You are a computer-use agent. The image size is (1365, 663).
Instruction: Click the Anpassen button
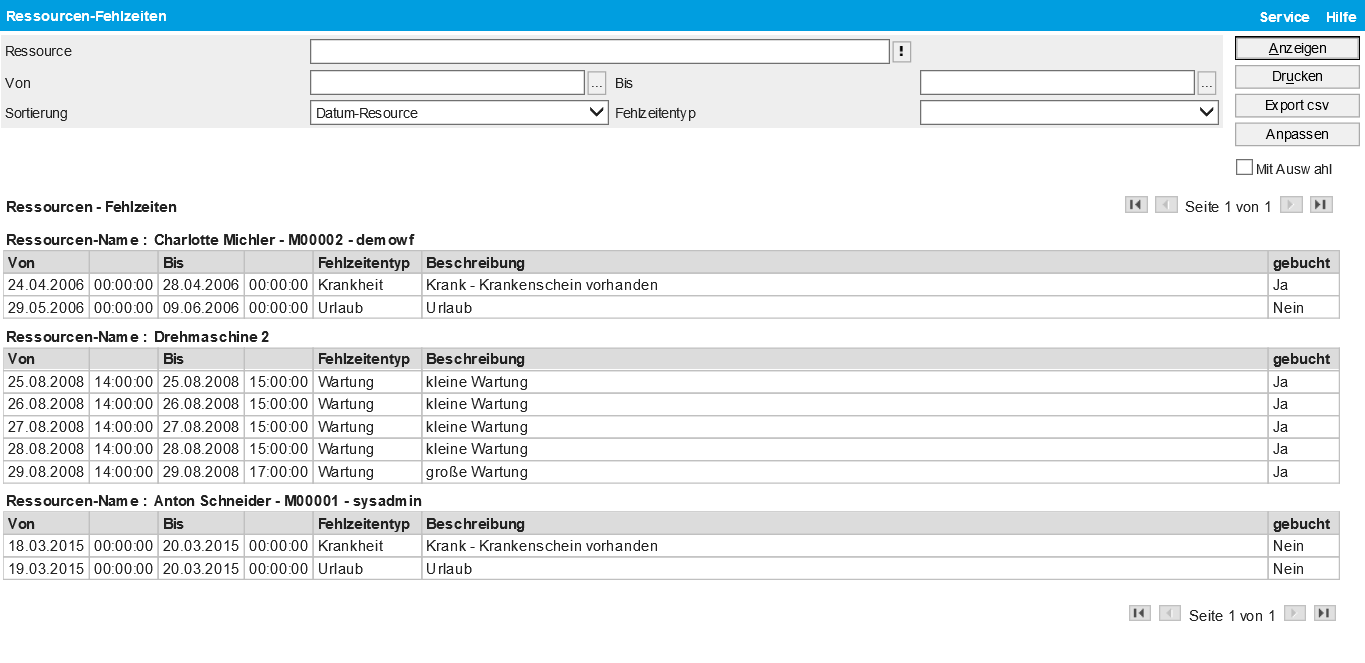pyautogui.click(x=1297, y=134)
